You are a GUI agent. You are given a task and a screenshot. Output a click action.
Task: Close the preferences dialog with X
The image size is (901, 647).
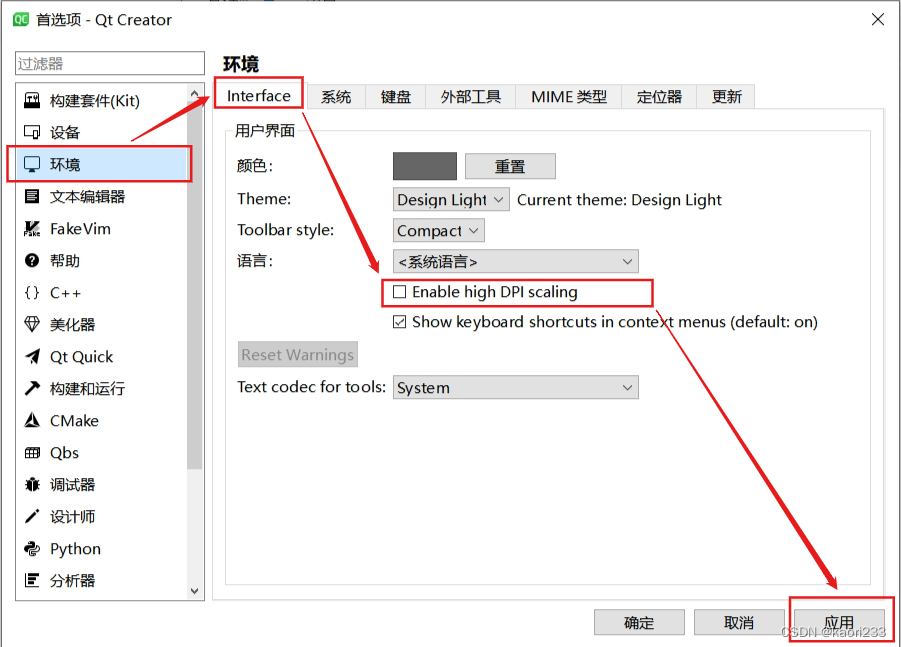point(877,20)
